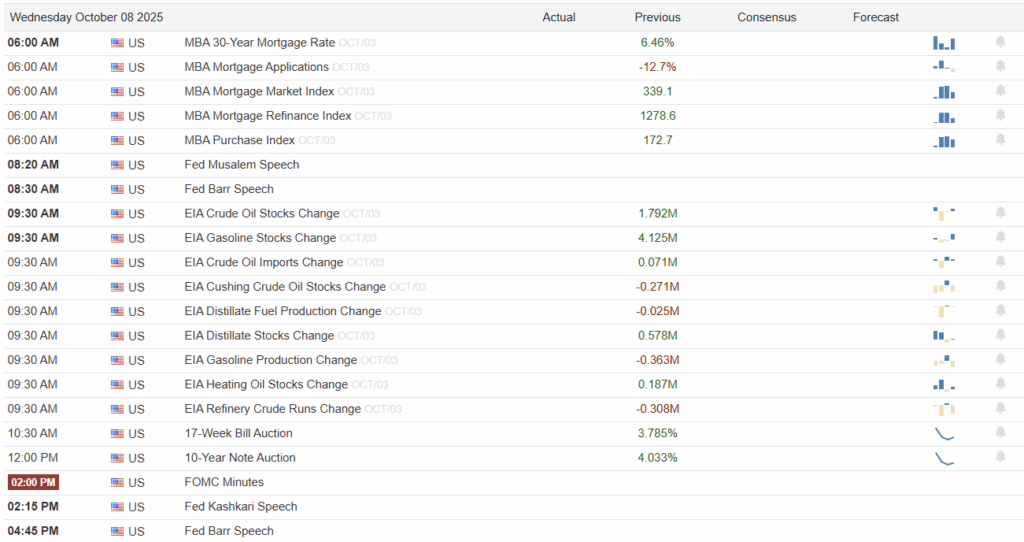Image resolution: width=1024 pixels, height=542 pixels.
Task: Expand the Fed Kashkari Speech row
Action: click(240, 507)
